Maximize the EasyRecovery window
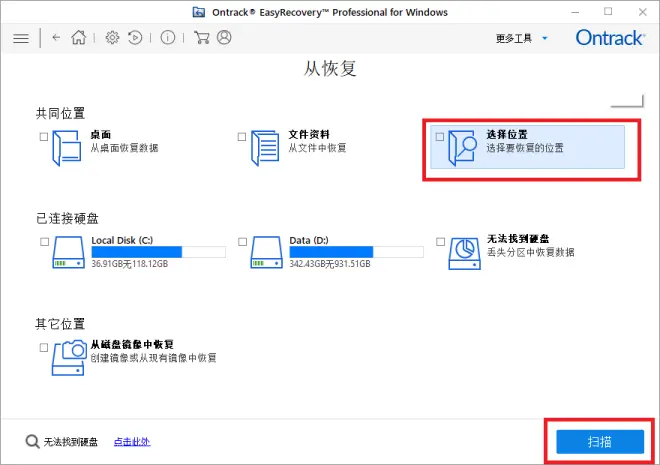660x465 pixels. click(x=608, y=12)
